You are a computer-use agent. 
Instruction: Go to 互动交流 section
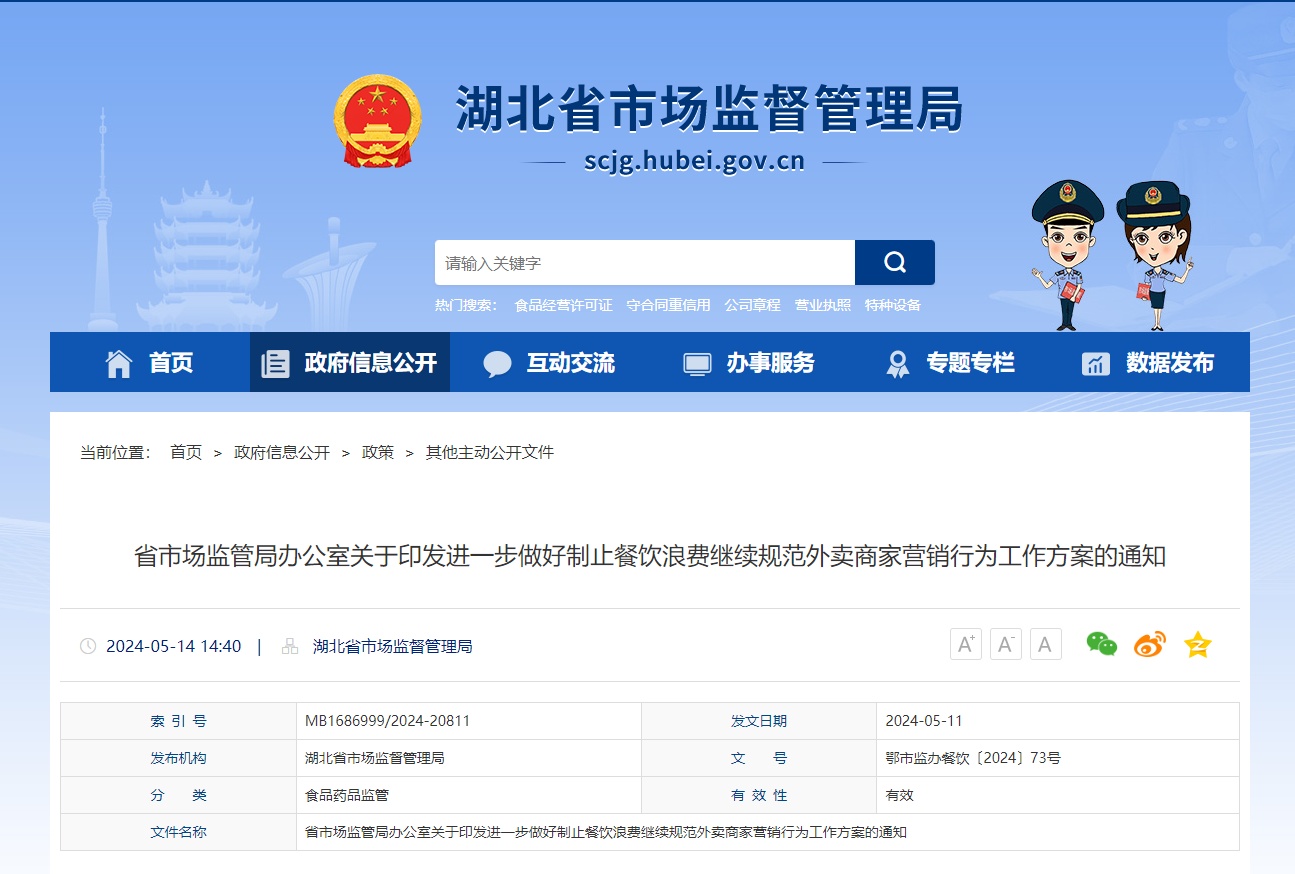point(550,363)
